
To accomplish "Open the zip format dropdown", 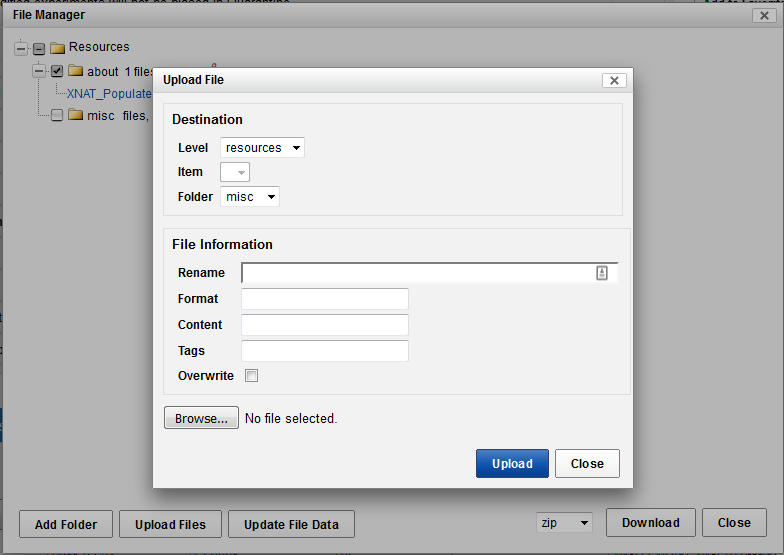I will pos(564,523).
